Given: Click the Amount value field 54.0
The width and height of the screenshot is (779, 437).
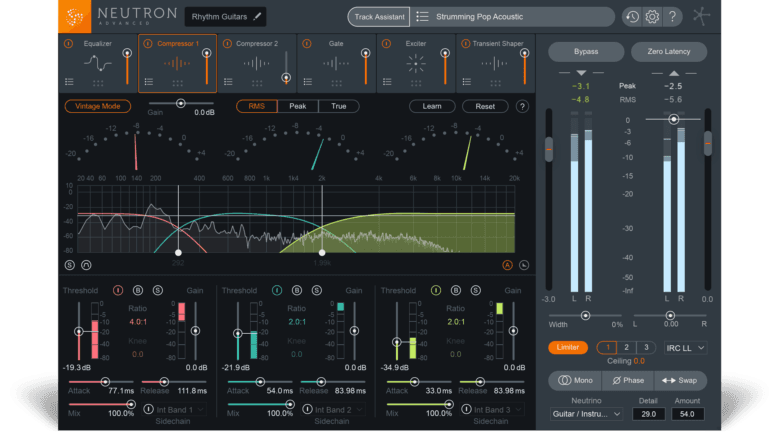Looking at the screenshot, I should click(x=687, y=414).
